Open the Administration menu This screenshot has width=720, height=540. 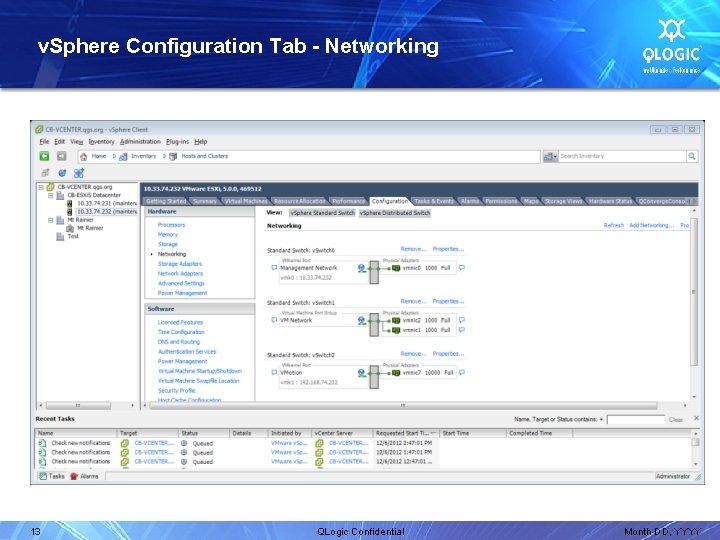[x=140, y=142]
